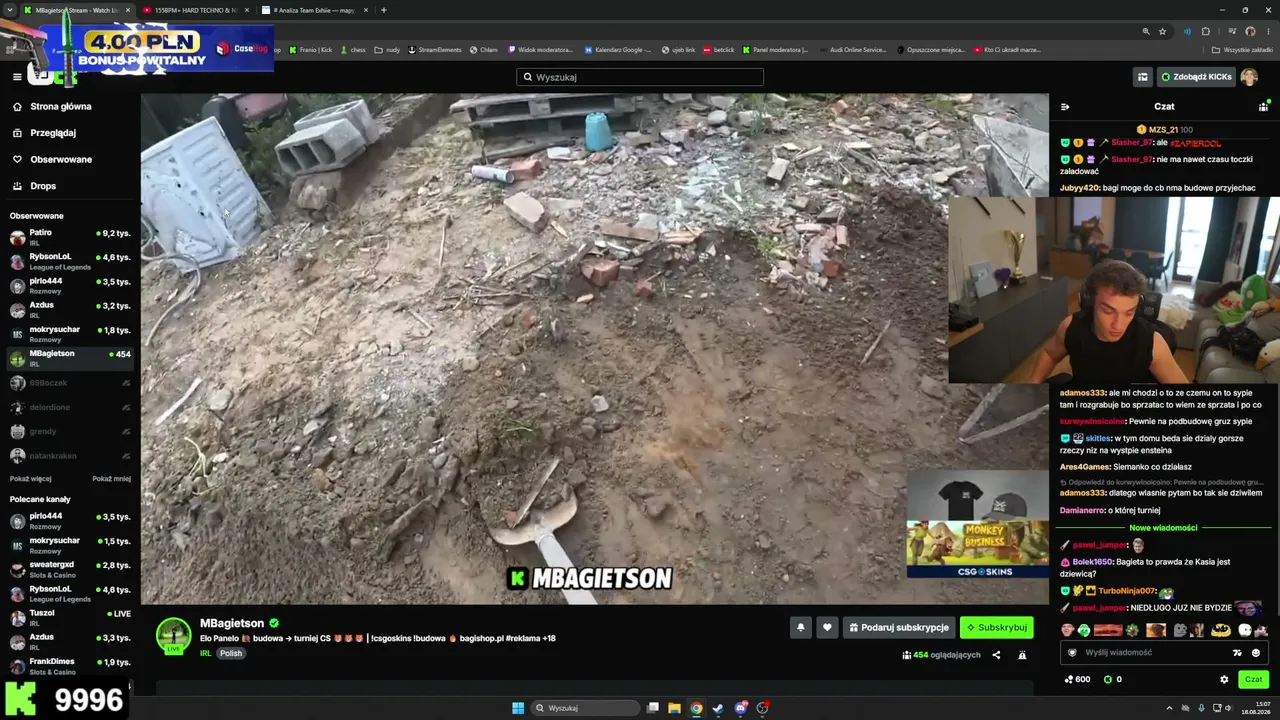Open Patiro channel in Obserwowane list
1280x720 pixels.
tap(70, 237)
